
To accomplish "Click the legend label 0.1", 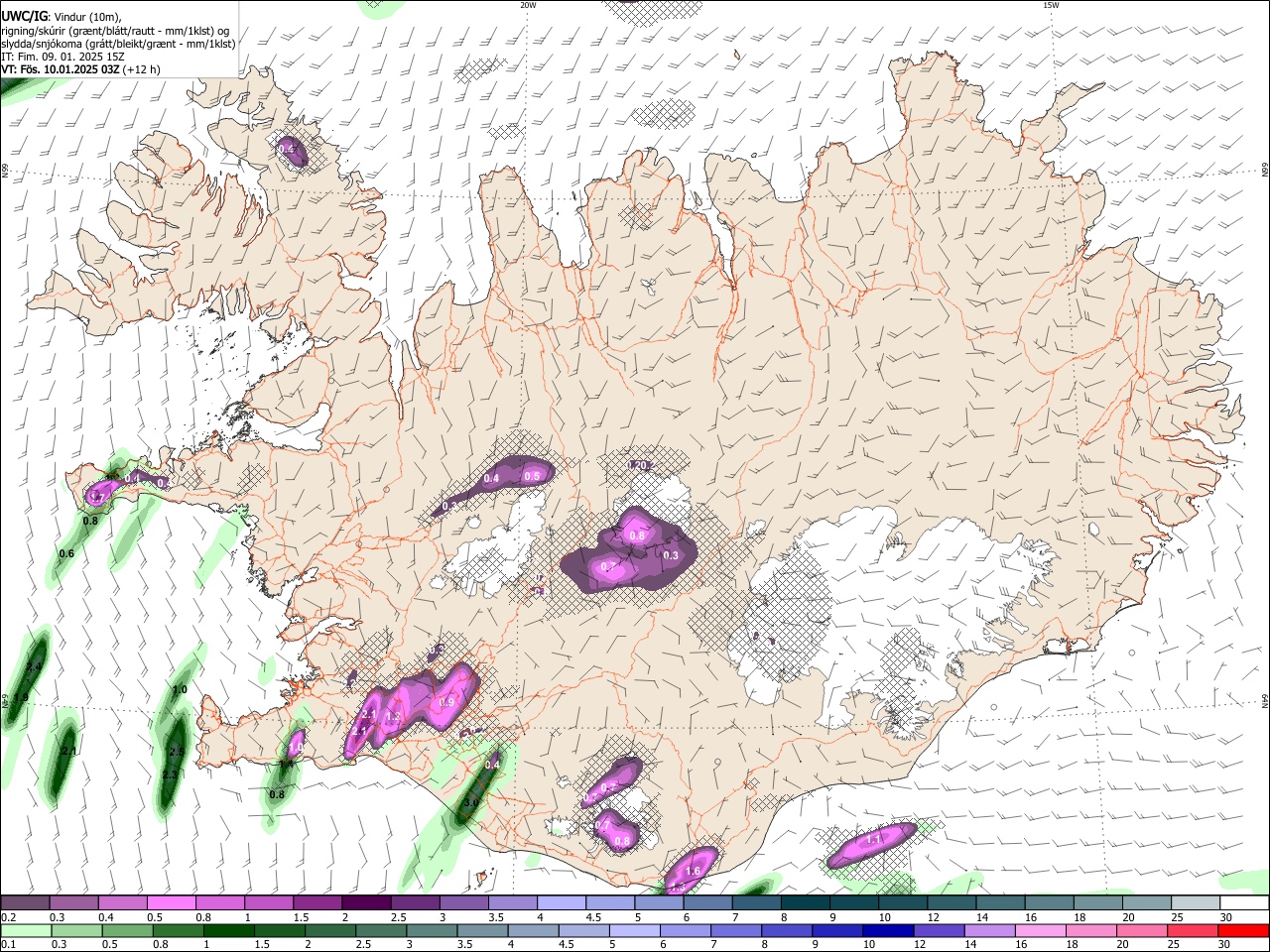I will [x=8, y=945].
